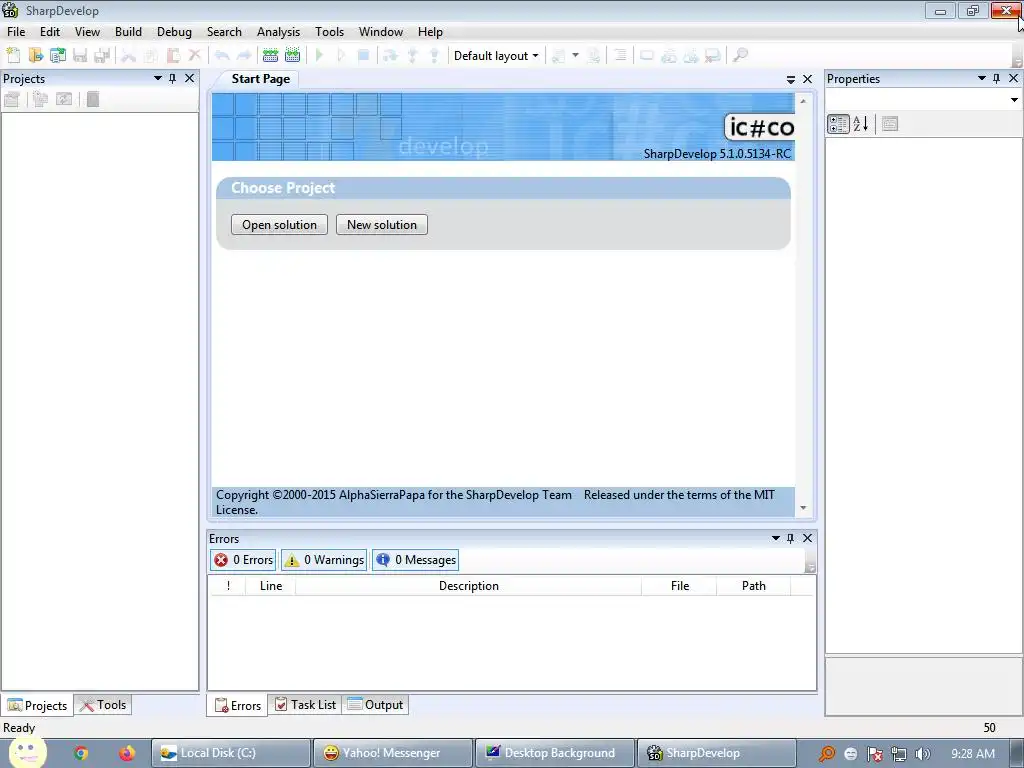Open the File menu
Screen dimensions: 1024x768
pos(16,31)
